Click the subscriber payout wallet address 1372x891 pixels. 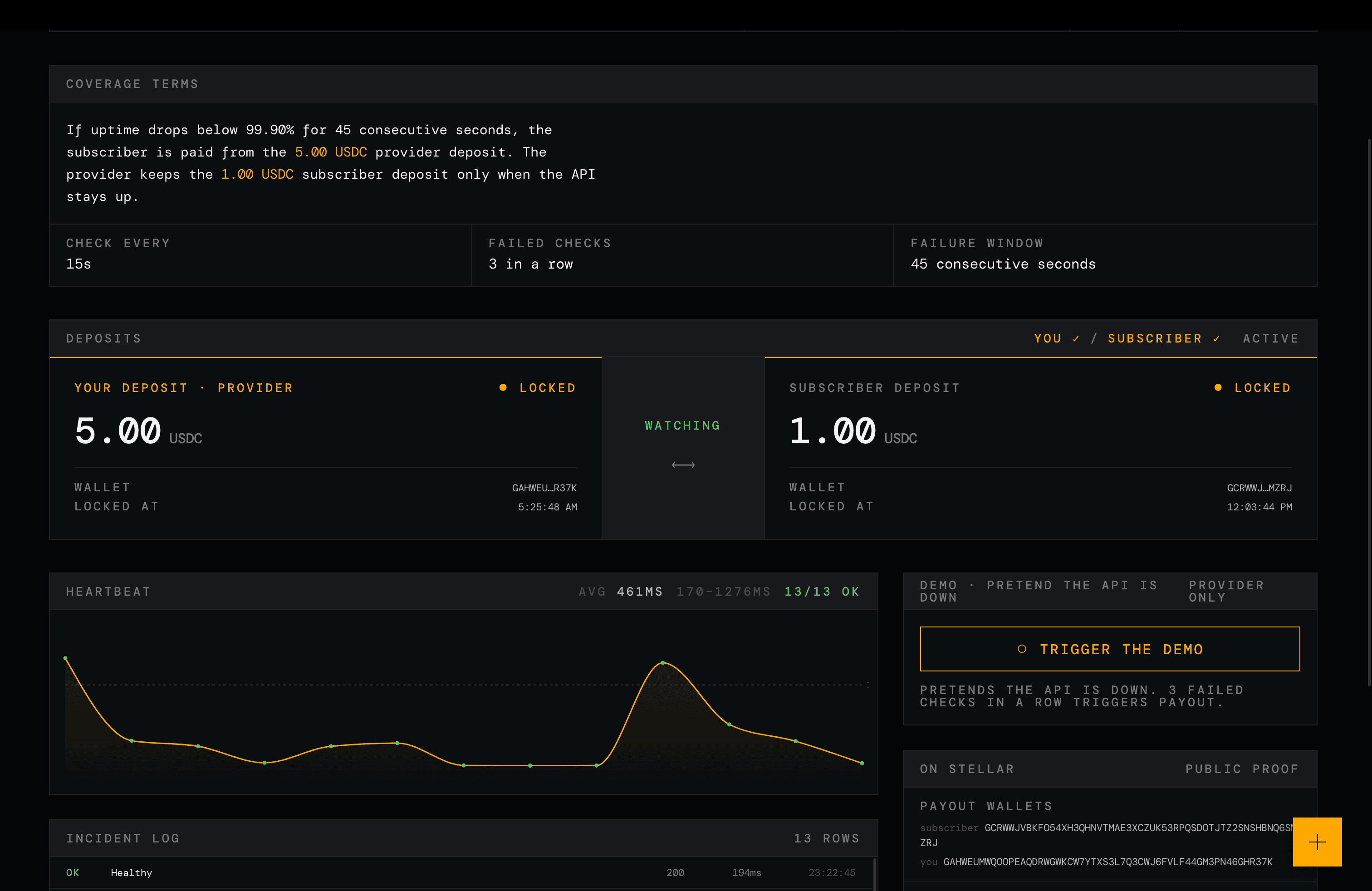tap(1107, 835)
